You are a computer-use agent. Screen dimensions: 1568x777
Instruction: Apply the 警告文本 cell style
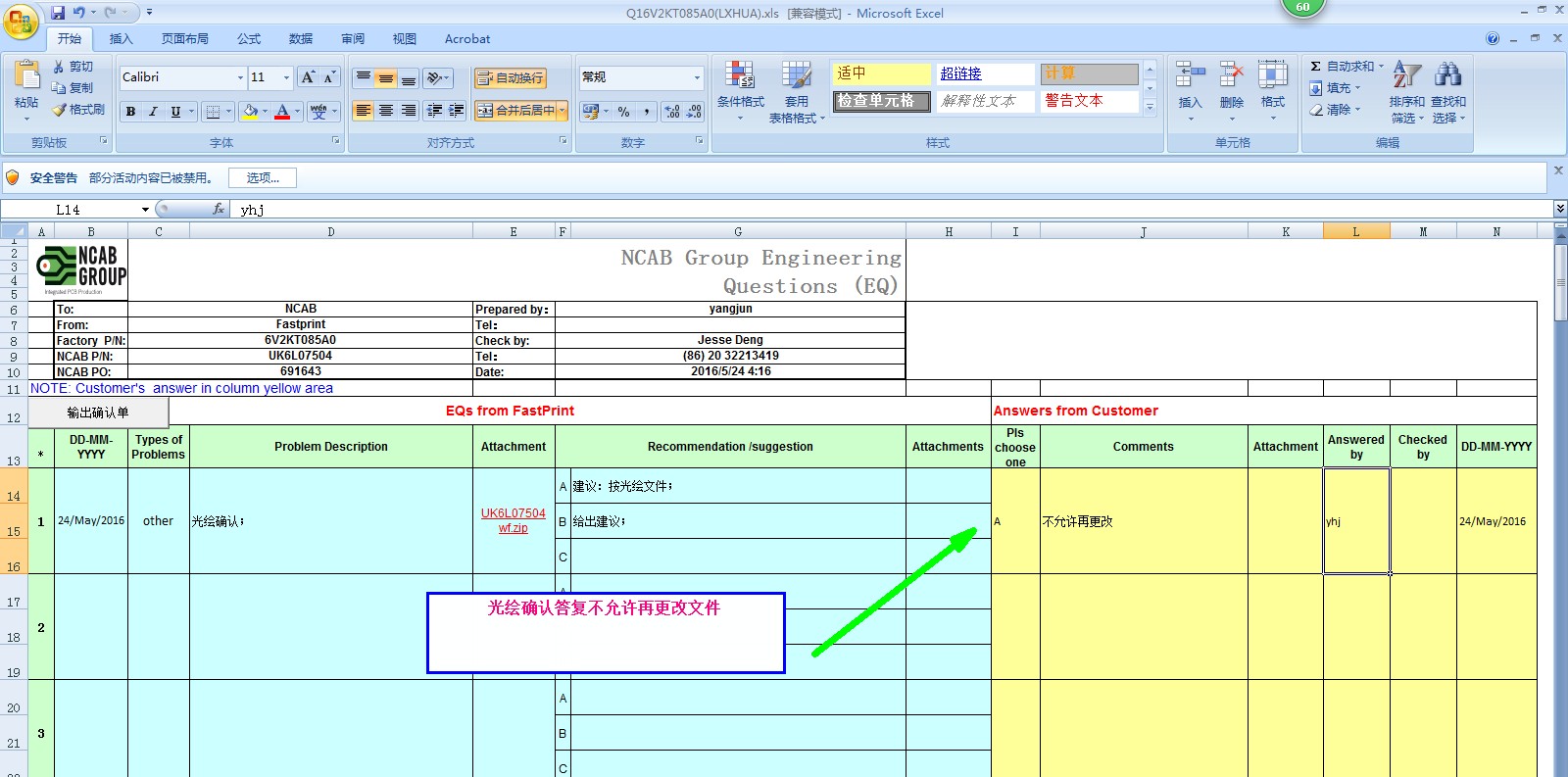pos(1089,101)
